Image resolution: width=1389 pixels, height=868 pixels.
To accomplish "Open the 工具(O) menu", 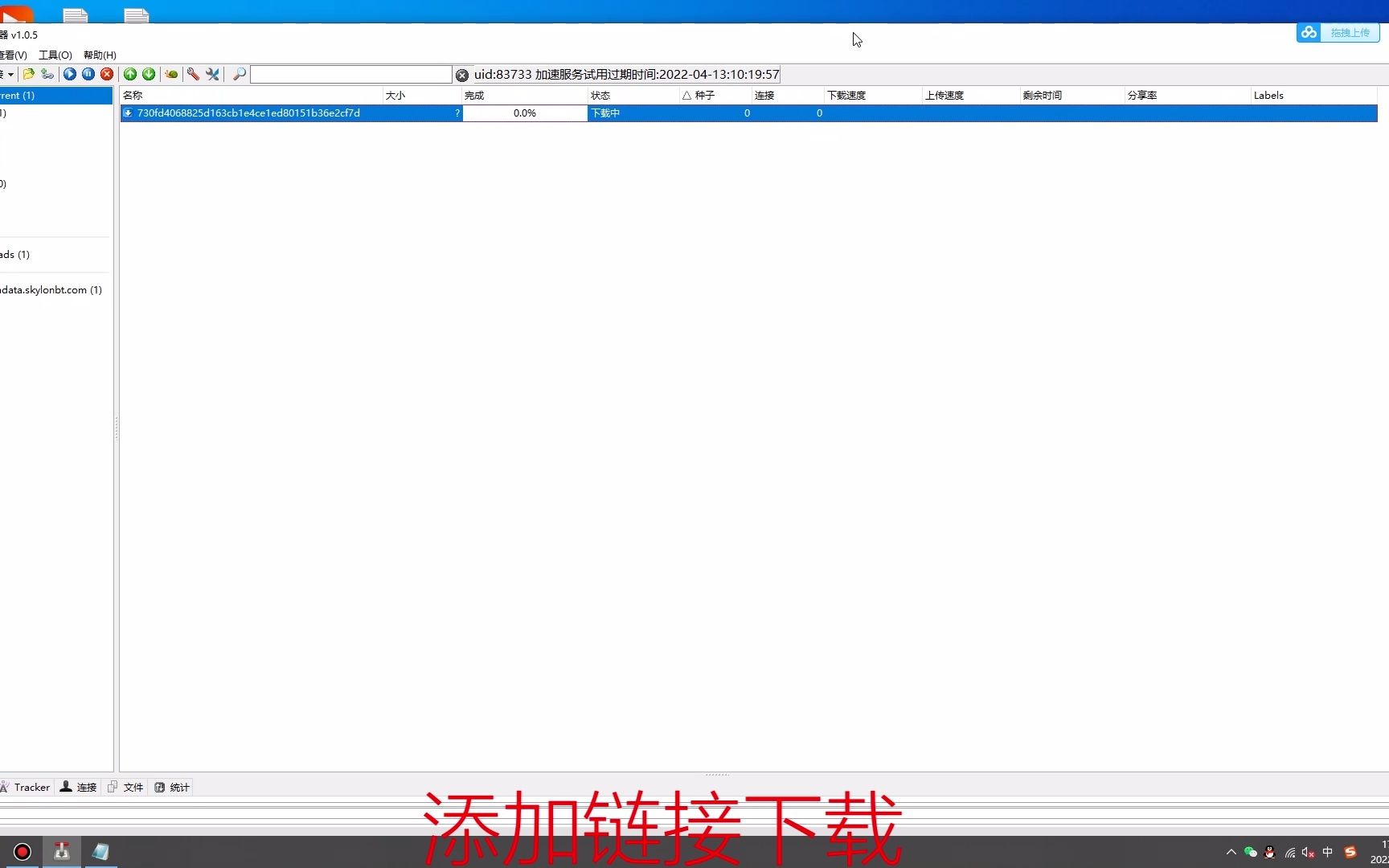I will [55, 55].
